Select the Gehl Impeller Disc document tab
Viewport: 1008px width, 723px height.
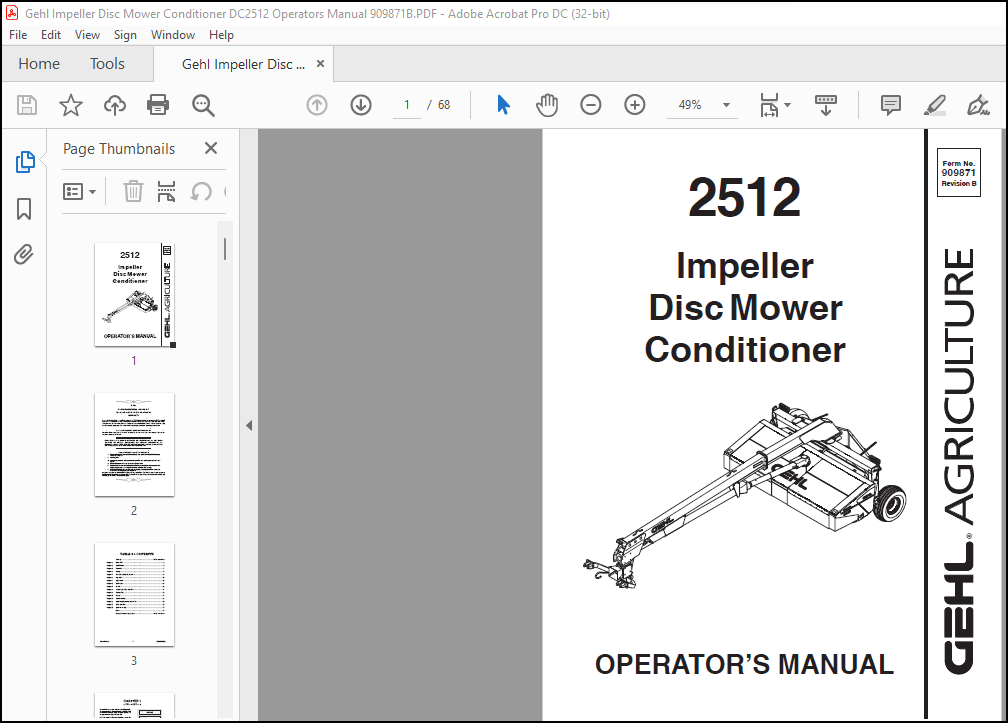243,64
